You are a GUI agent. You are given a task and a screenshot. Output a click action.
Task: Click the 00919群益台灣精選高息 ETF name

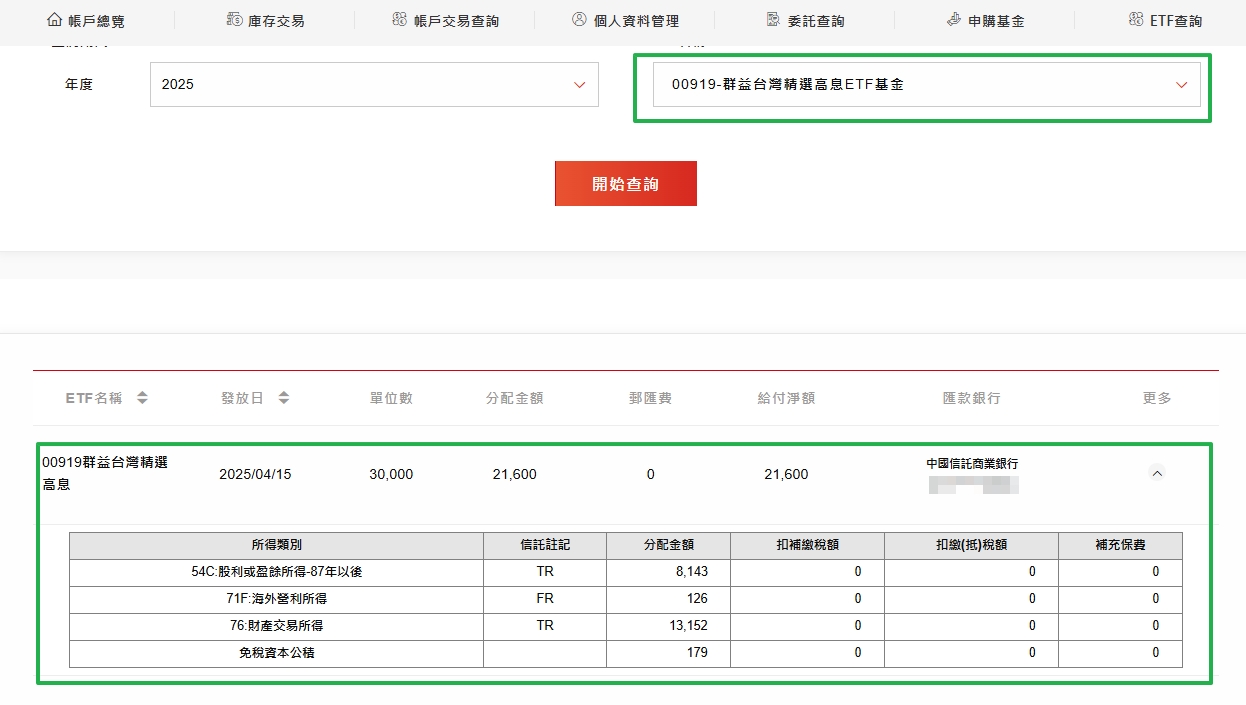click(x=104, y=473)
